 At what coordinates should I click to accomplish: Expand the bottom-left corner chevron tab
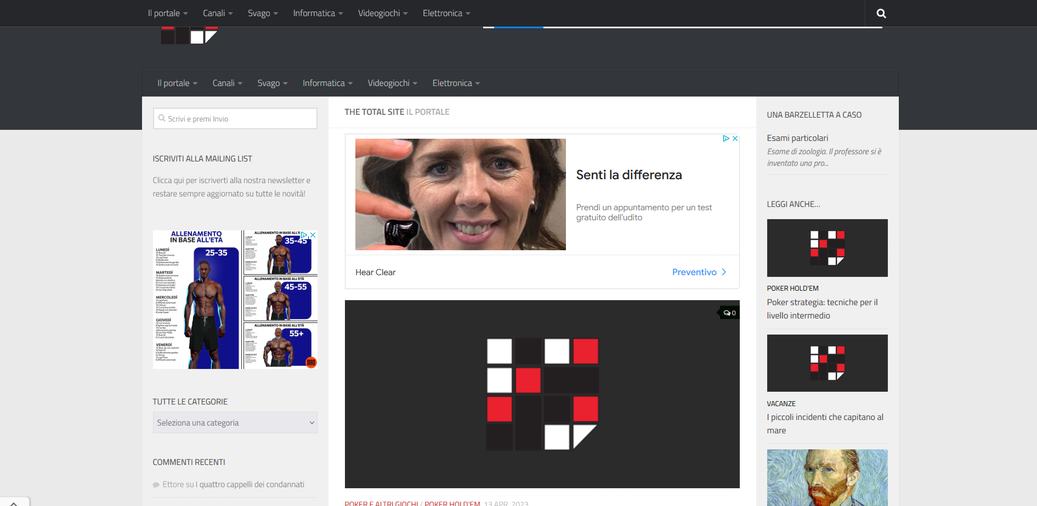coord(12,501)
